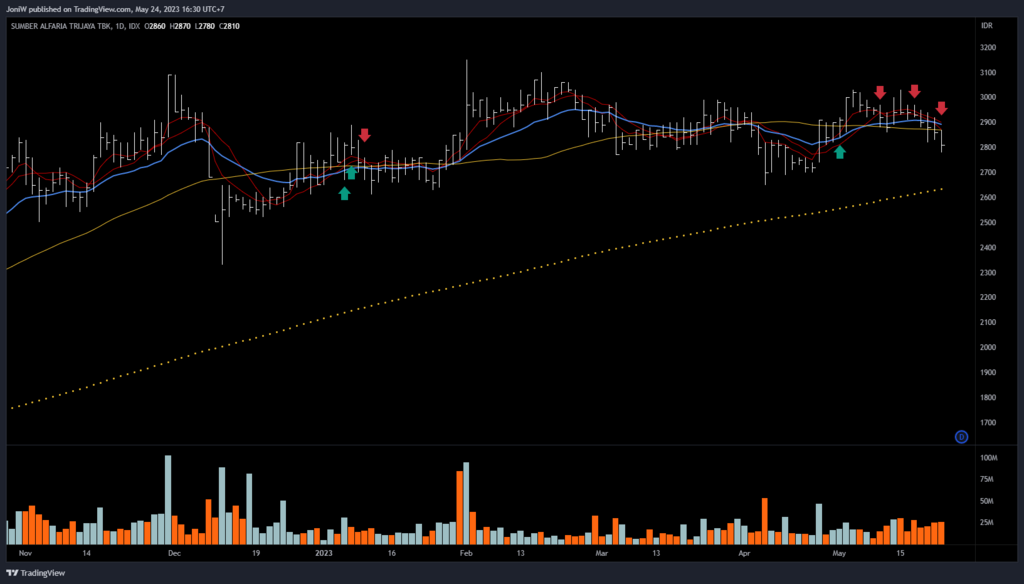
Task: Select the dotted yellow moving average line
Action: pyautogui.click(x=500, y=281)
